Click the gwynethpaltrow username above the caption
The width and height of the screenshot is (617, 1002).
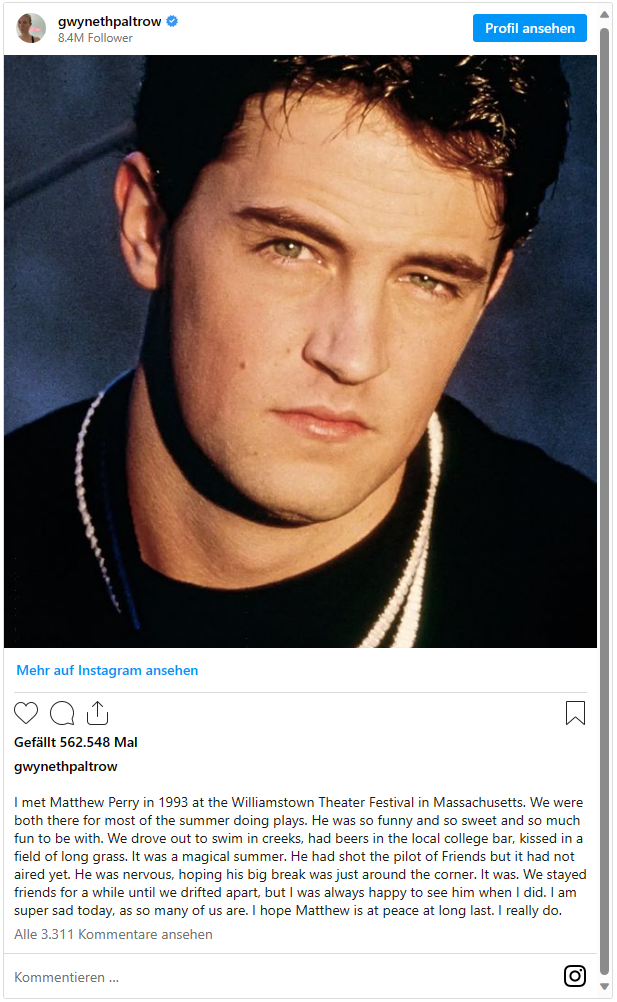coord(66,766)
